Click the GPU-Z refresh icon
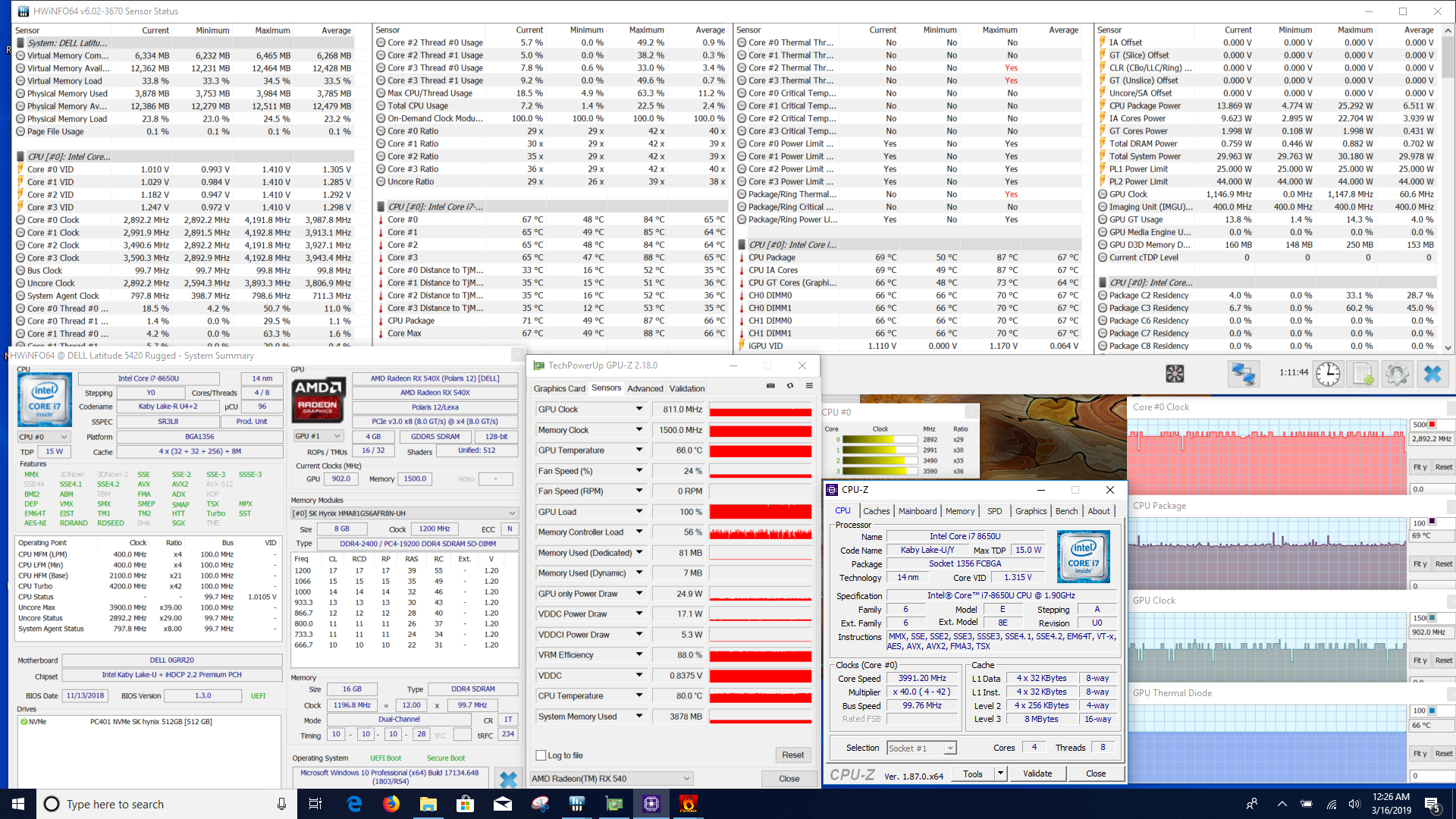The height and width of the screenshot is (819, 1456). 790,386
